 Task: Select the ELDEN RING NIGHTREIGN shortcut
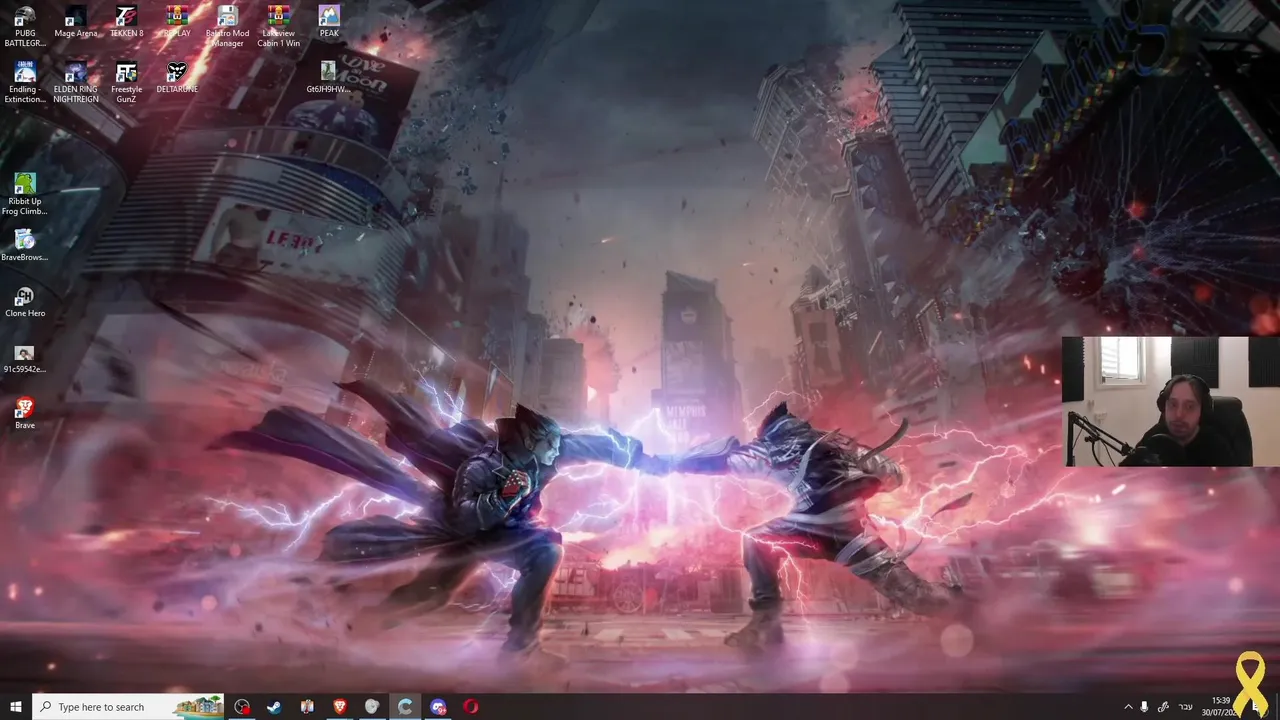coord(76,83)
